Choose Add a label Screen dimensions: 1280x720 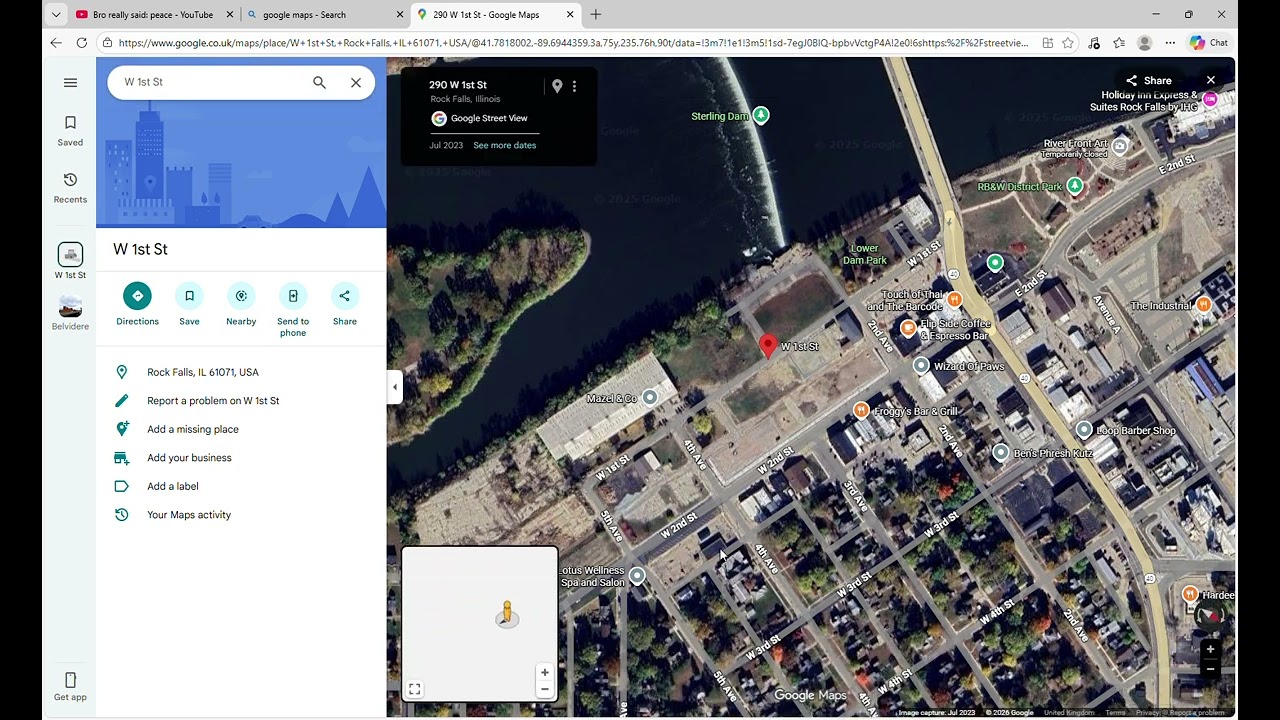pyautogui.click(x=241, y=486)
